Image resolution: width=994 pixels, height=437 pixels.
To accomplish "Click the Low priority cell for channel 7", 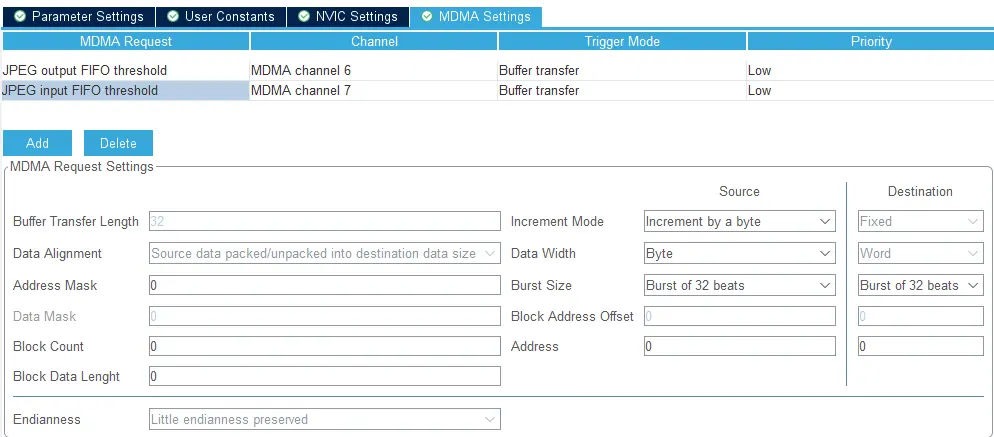I will (x=870, y=91).
